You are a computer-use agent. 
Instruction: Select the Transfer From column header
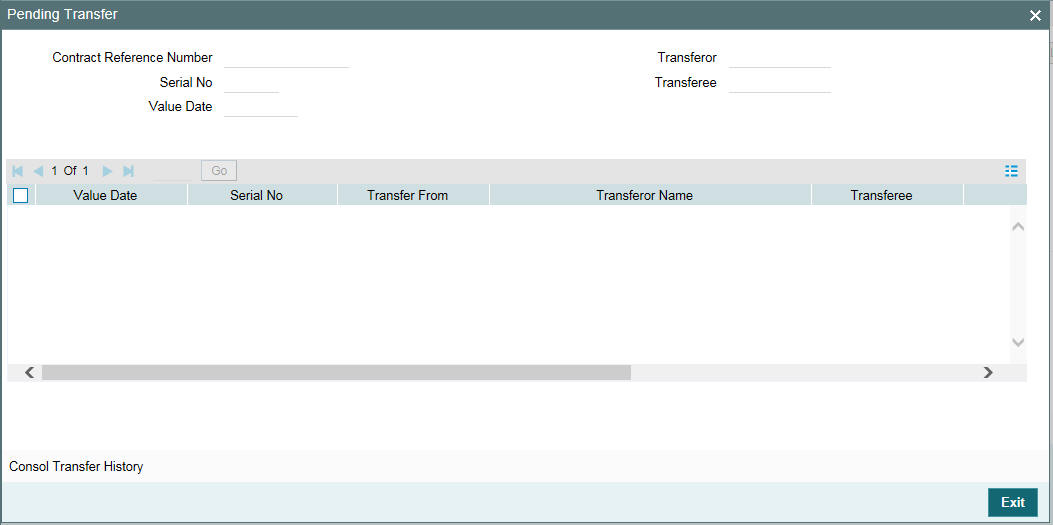click(414, 195)
